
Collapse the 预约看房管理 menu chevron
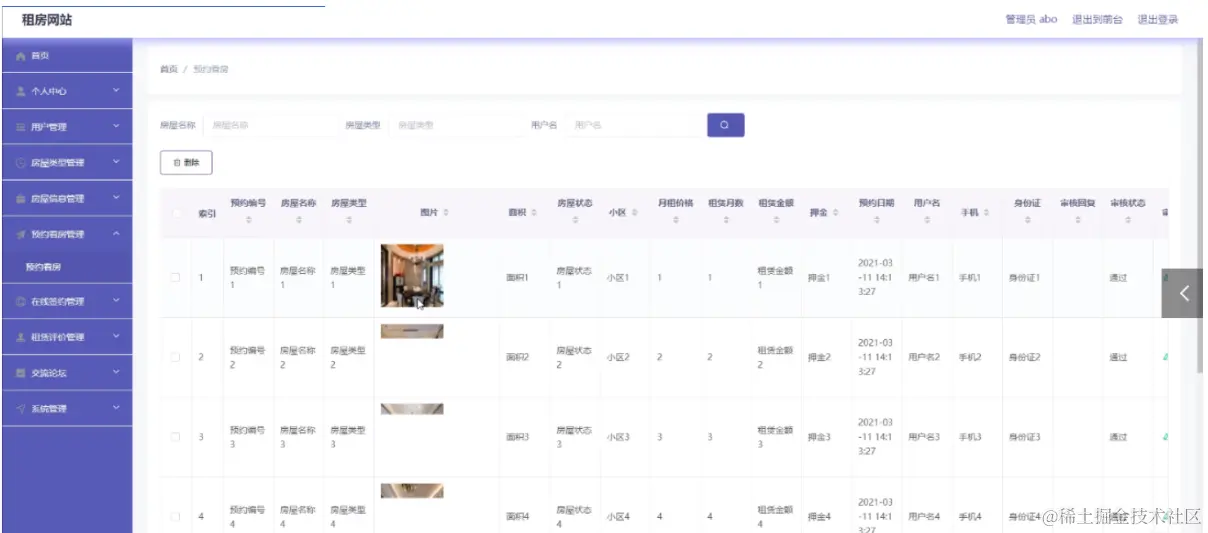coord(116,234)
